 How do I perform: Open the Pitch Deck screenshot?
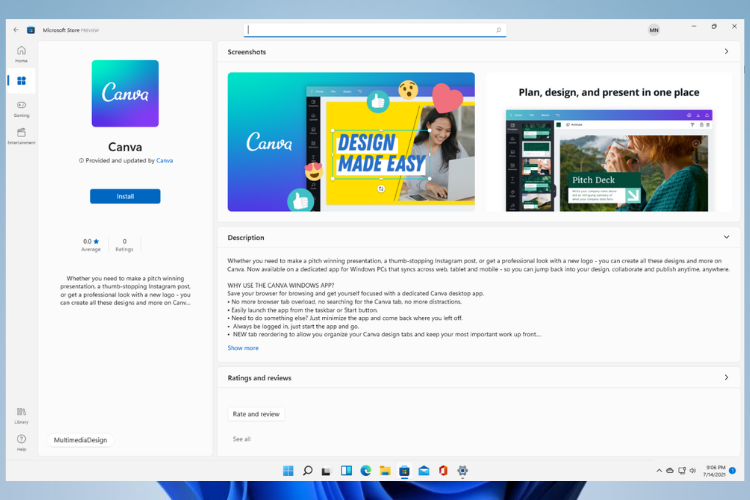[x=609, y=142]
